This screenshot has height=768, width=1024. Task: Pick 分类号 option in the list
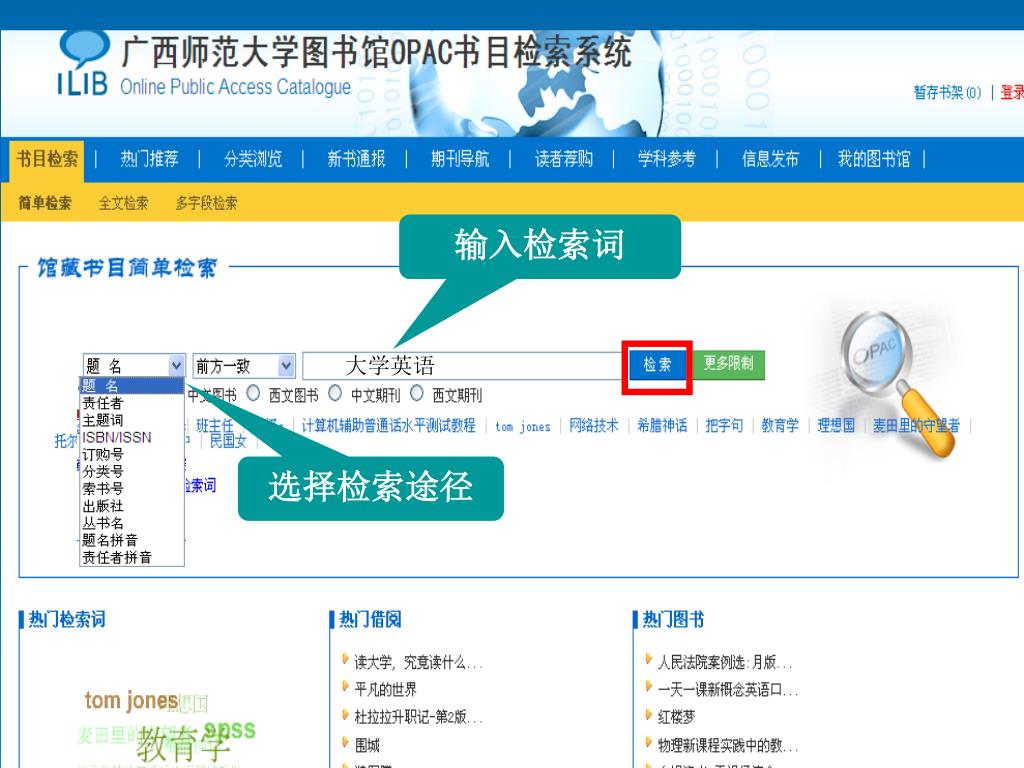pos(132,472)
